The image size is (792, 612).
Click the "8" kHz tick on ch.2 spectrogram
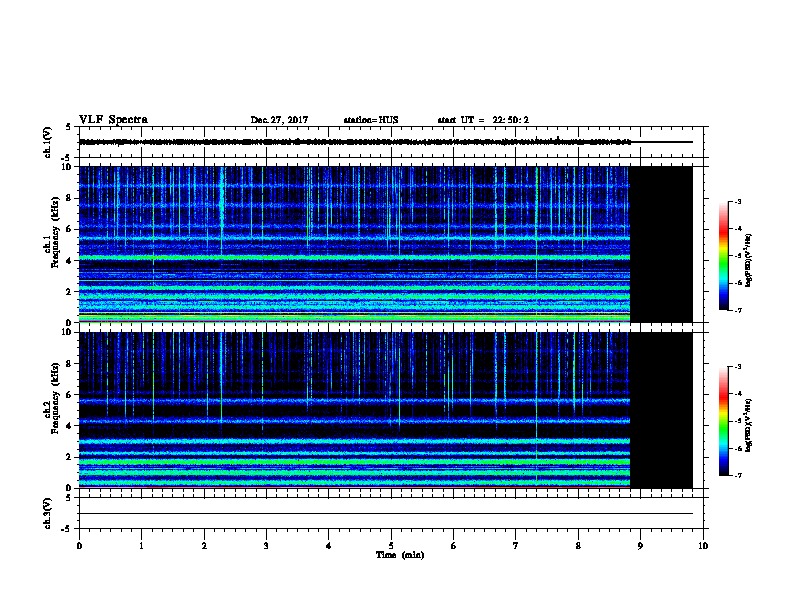70,364
